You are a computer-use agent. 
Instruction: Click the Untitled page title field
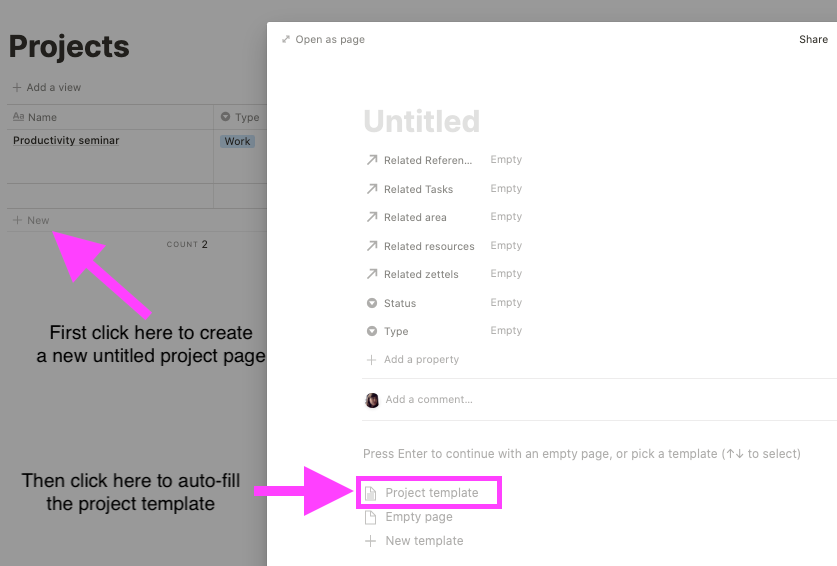421,122
